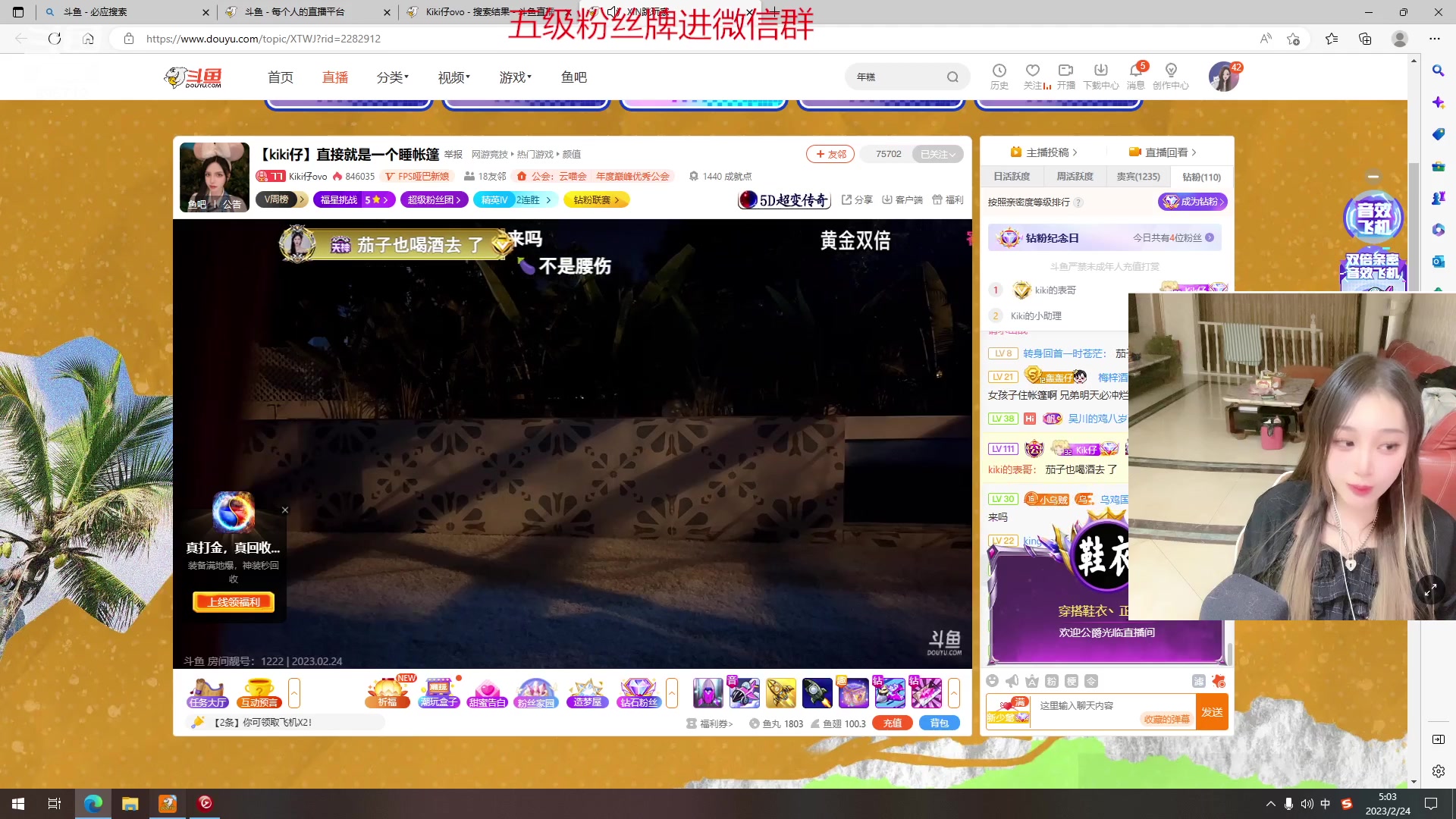Open 历史 watch history icon
The height and width of the screenshot is (819, 1456).
[x=999, y=77]
